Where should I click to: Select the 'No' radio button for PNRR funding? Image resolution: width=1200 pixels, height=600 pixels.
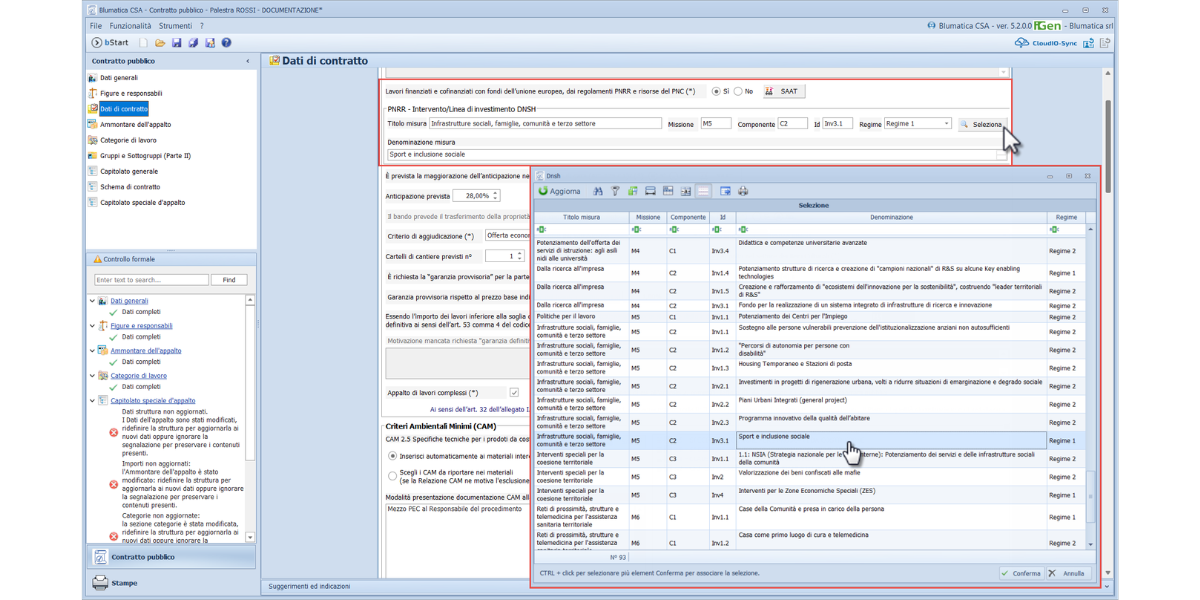point(738,91)
